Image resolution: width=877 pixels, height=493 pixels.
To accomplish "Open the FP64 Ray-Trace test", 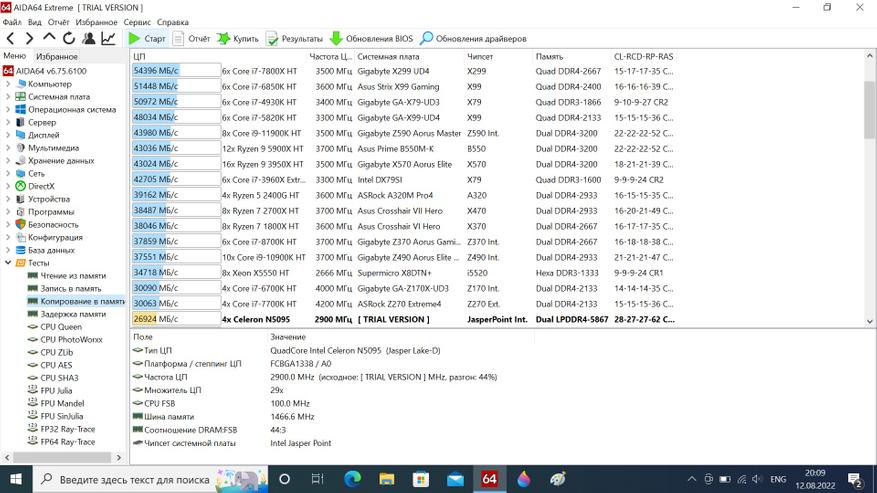I will (62, 442).
